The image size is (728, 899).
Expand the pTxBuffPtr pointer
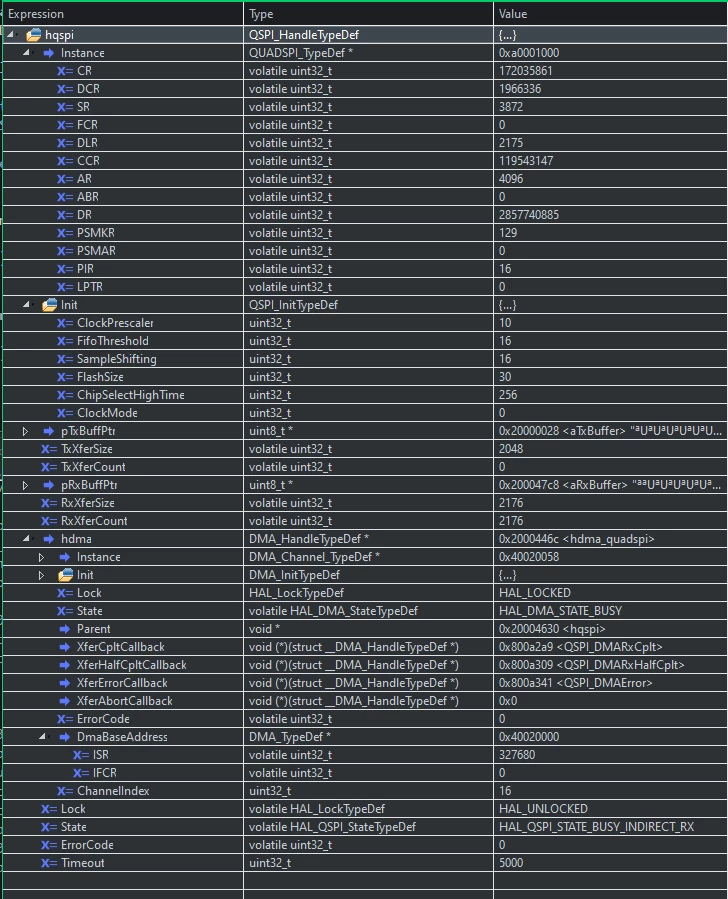(25, 431)
